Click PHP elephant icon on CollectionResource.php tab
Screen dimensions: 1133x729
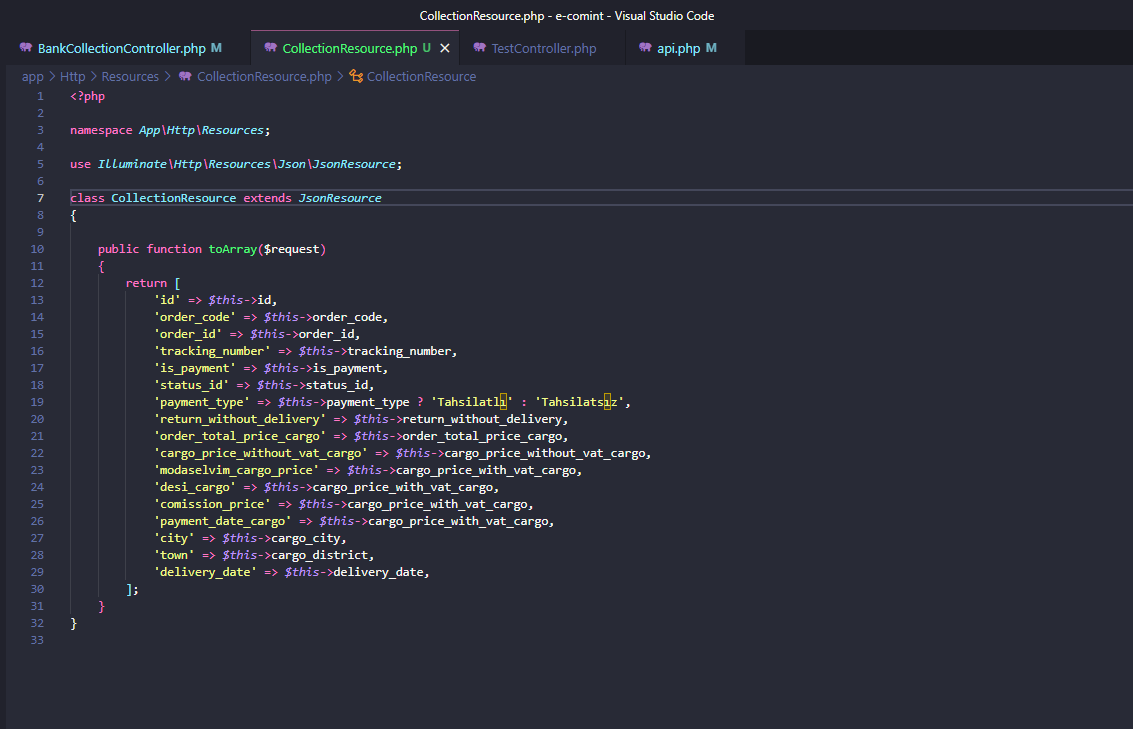point(271,48)
